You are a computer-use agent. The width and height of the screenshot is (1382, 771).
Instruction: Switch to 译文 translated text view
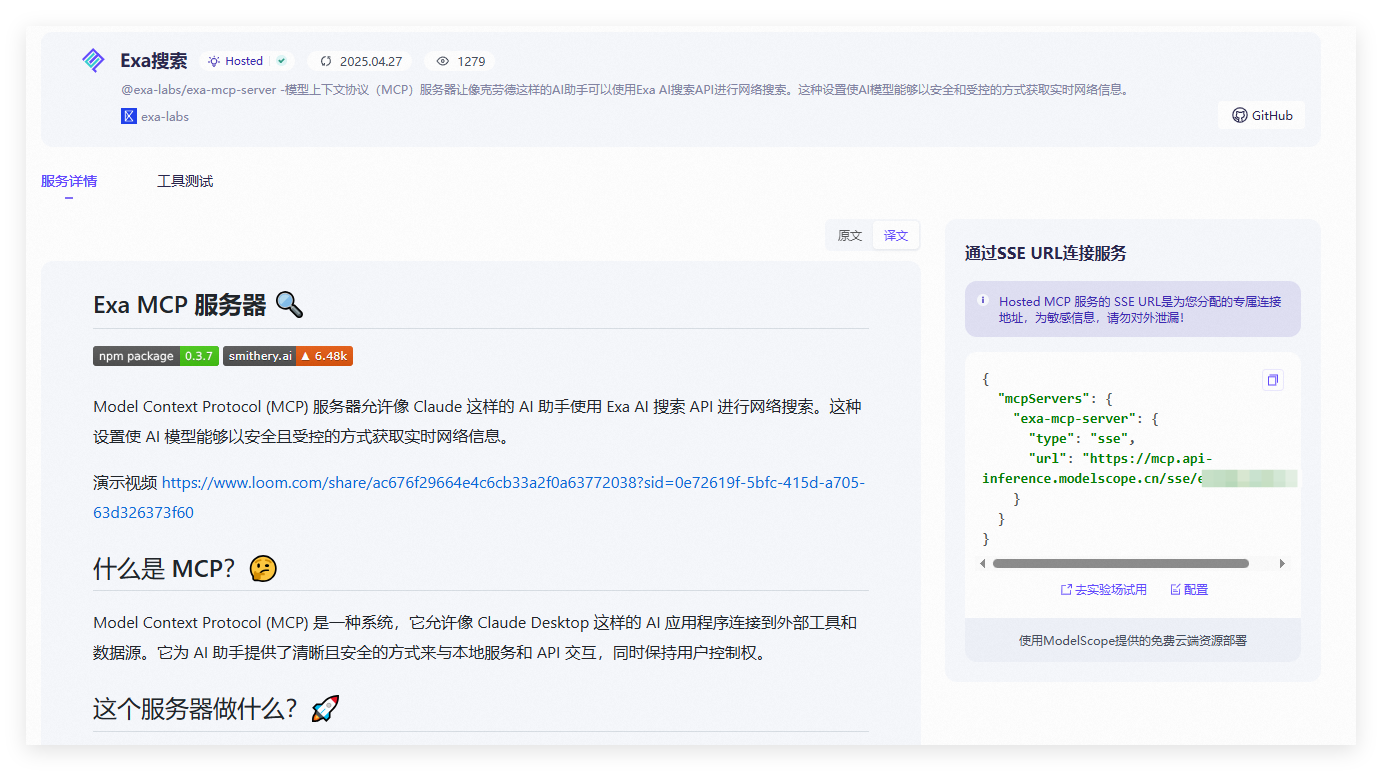click(x=896, y=236)
